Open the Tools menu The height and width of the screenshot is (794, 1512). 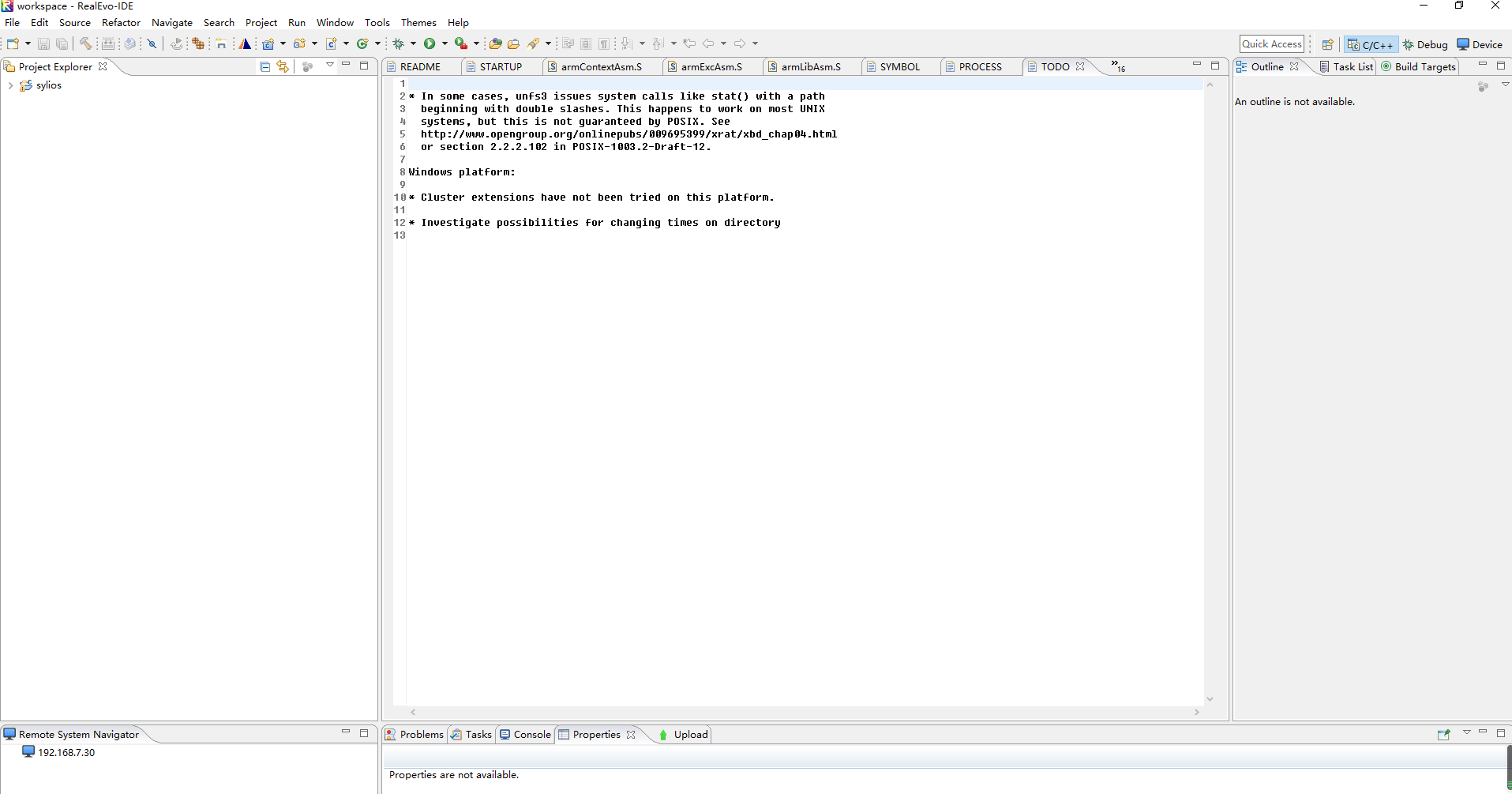(x=377, y=22)
